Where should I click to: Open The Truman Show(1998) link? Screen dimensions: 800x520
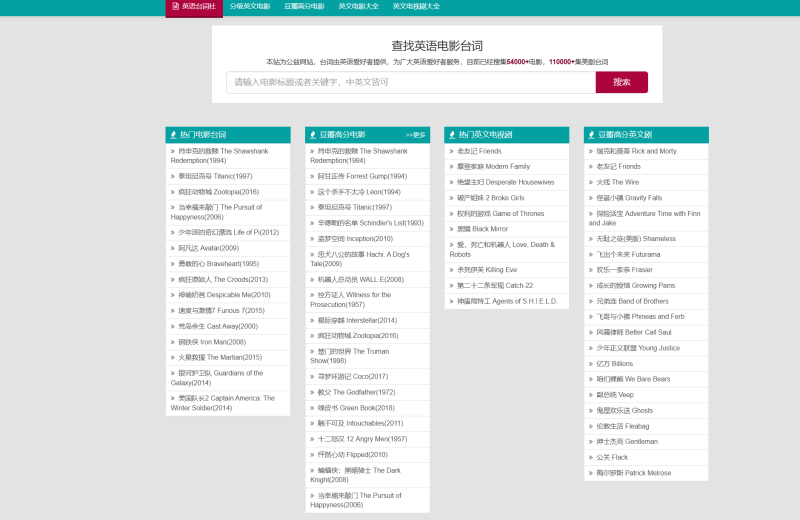tap(350, 357)
